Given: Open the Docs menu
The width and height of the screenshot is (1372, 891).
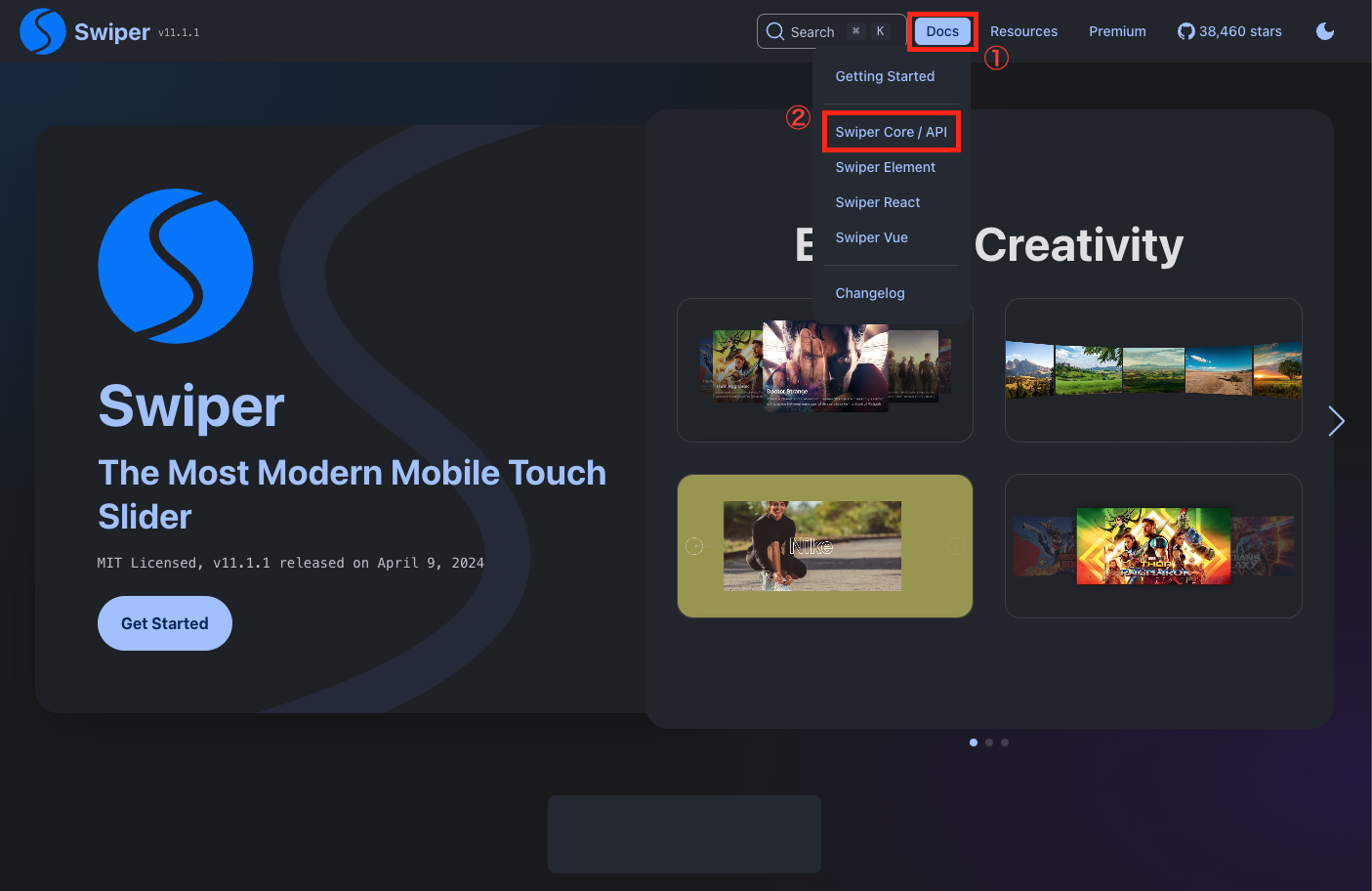Looking at the screenshot, I should tap(942, 31).
